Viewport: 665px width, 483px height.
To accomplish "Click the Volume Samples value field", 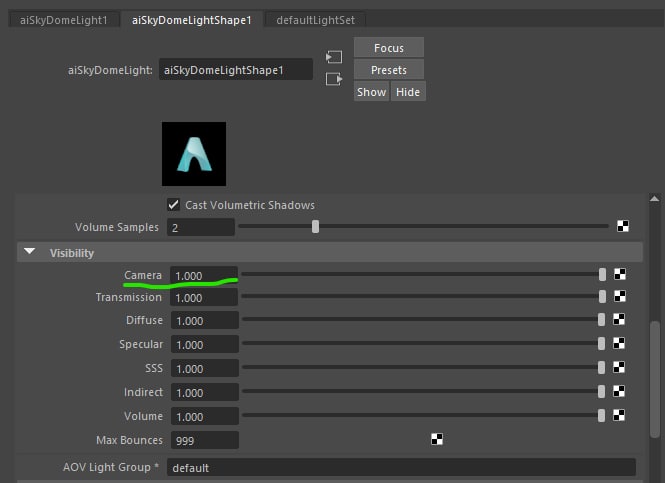I will coord(201,227).
